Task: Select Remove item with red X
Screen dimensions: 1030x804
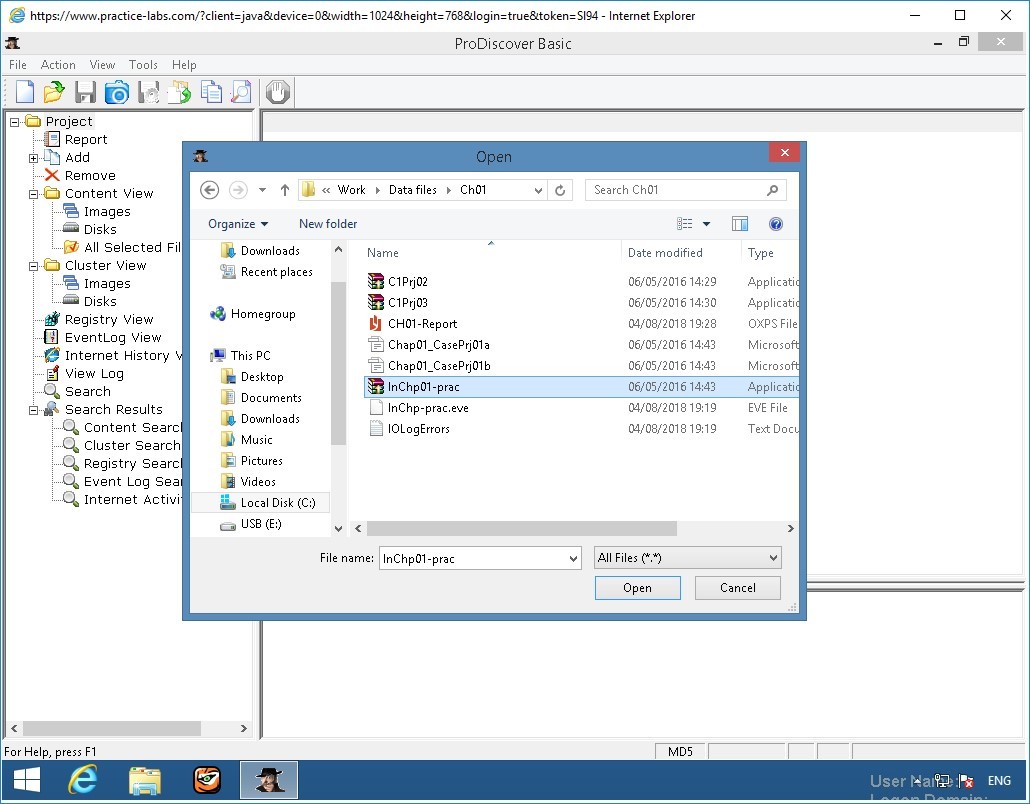Action: [90, 175]
